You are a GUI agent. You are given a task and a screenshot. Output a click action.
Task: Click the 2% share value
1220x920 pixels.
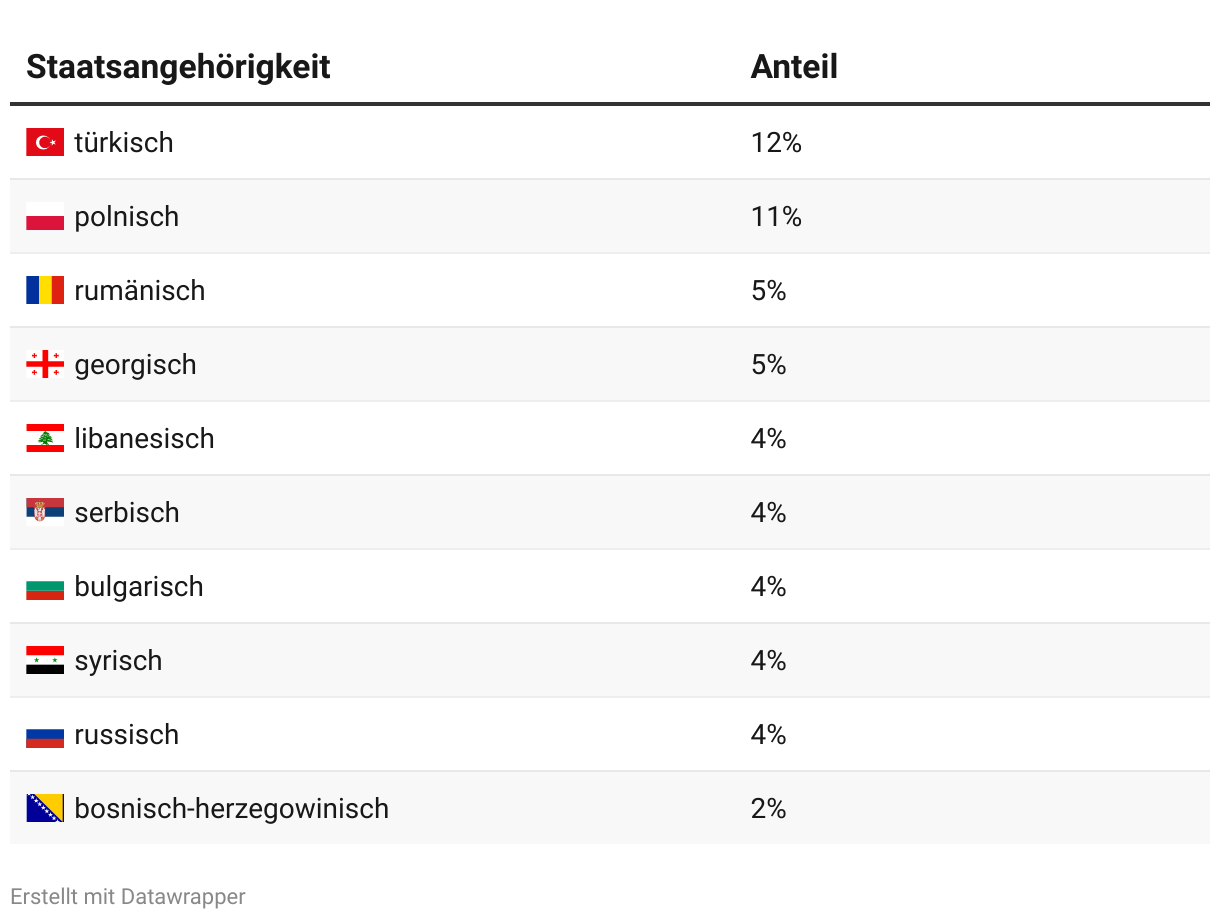768,808
